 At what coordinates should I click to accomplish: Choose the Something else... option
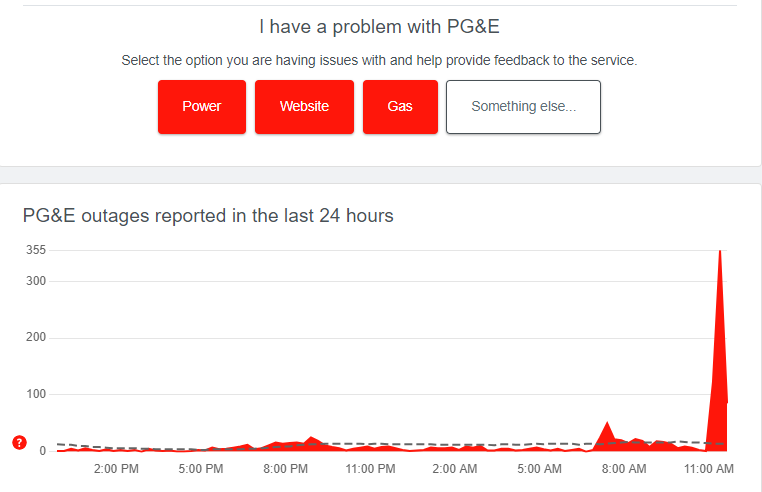click(523, 107)
